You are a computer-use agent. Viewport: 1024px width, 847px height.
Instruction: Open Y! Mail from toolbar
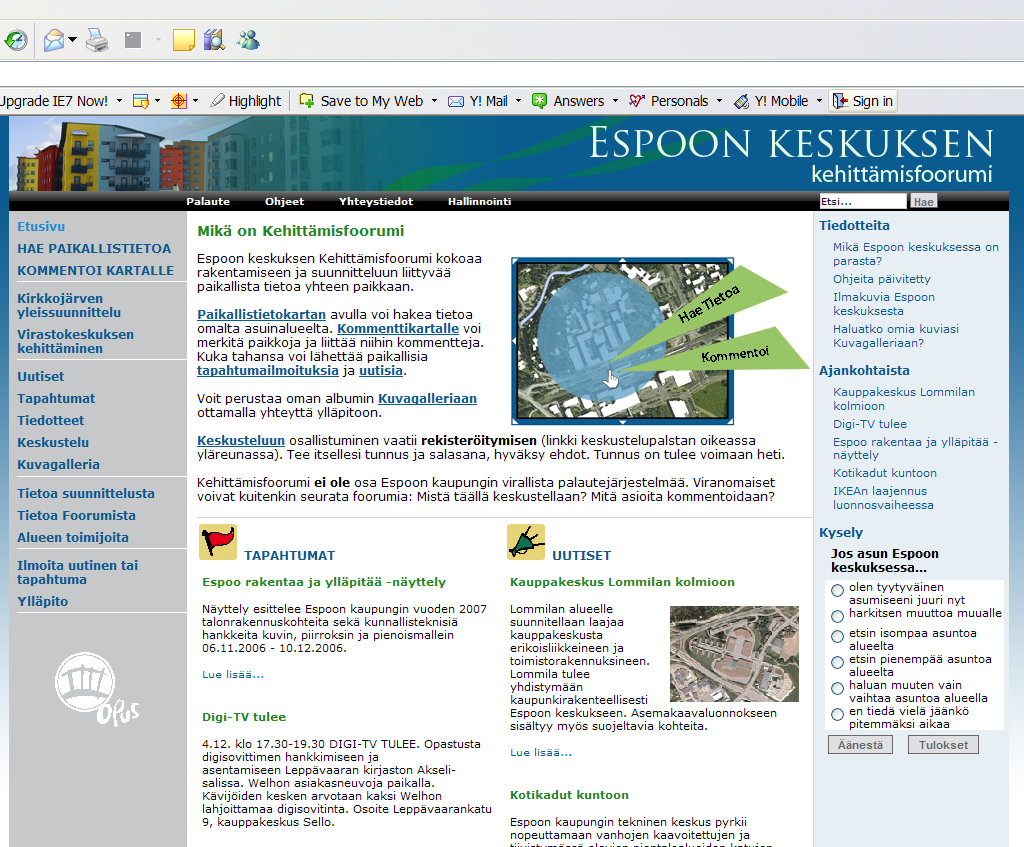tap(477, 101)
